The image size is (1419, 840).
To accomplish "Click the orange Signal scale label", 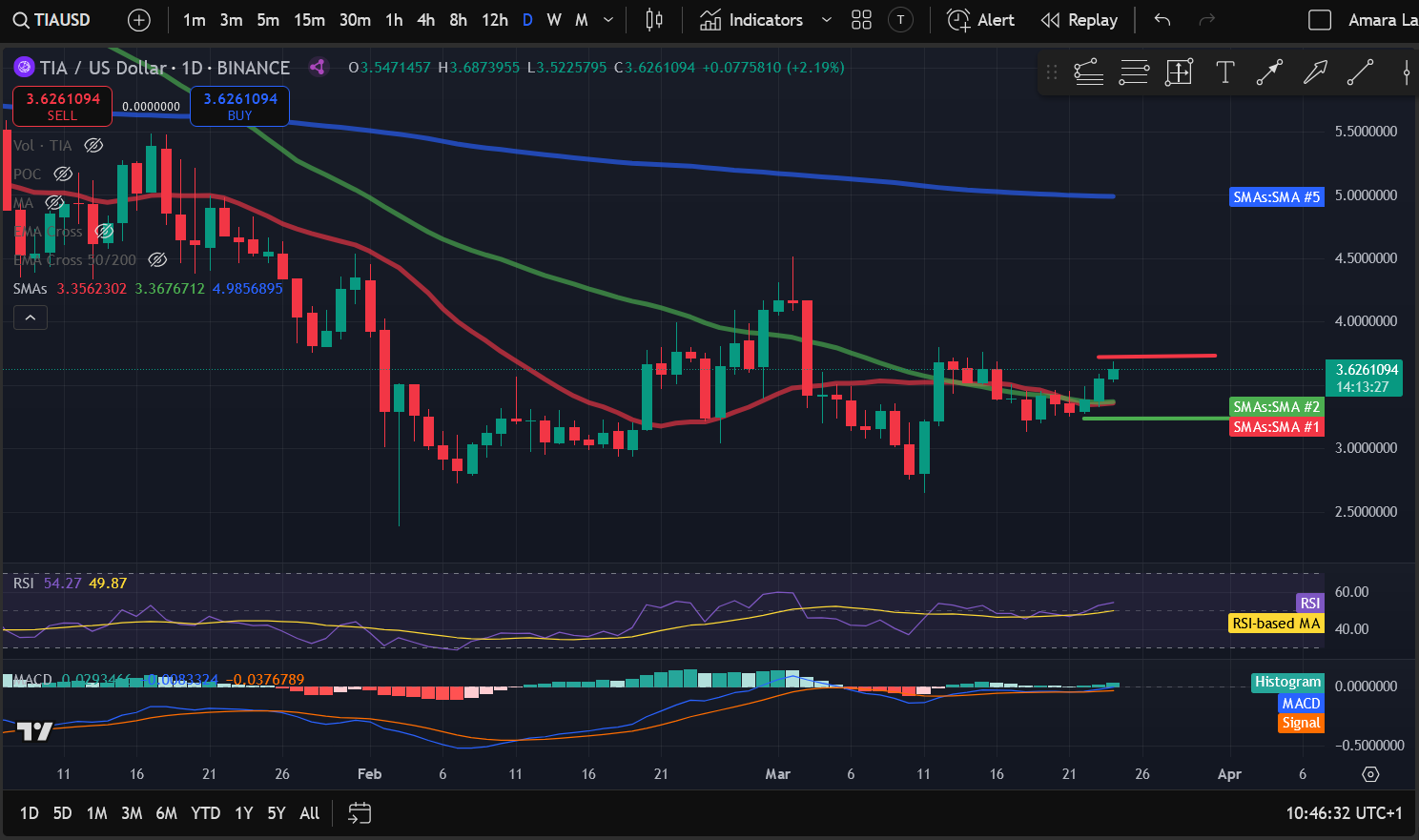I will pos(1301,723).
